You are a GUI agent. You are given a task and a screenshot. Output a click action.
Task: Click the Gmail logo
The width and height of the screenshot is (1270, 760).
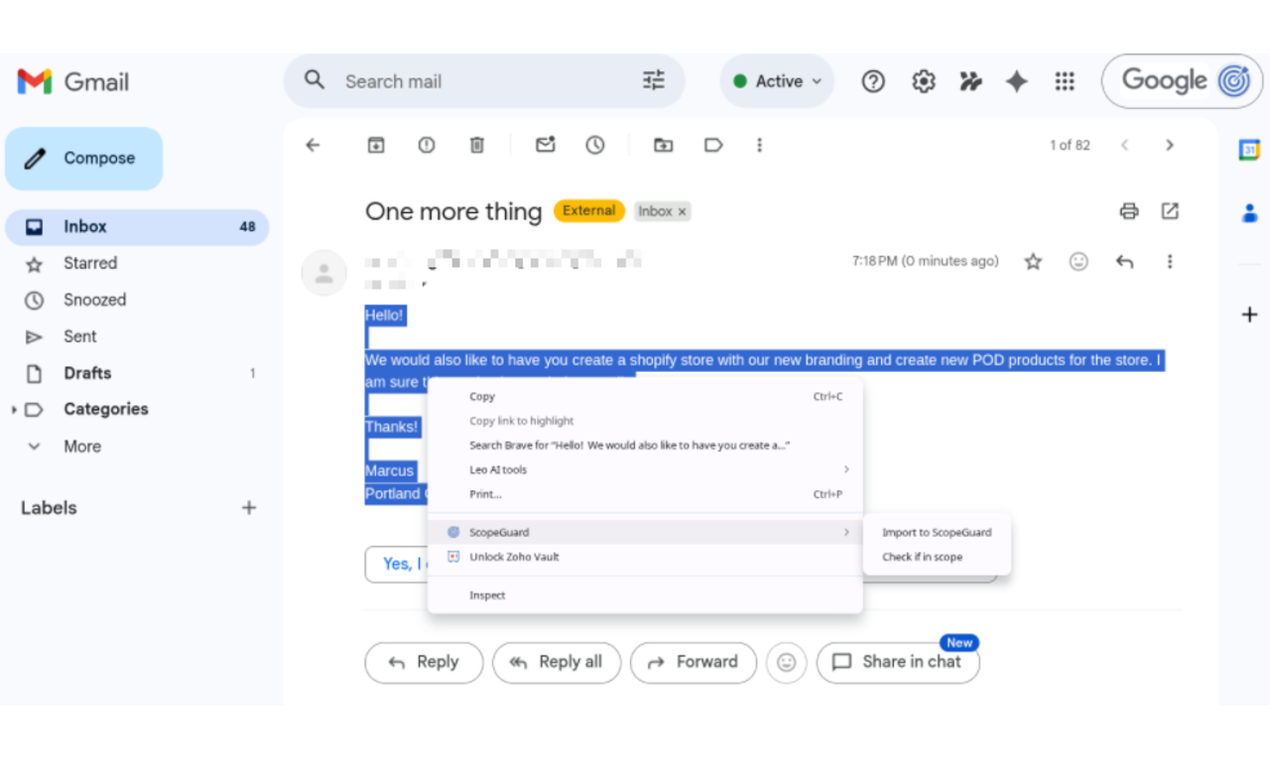click(73, 82)
